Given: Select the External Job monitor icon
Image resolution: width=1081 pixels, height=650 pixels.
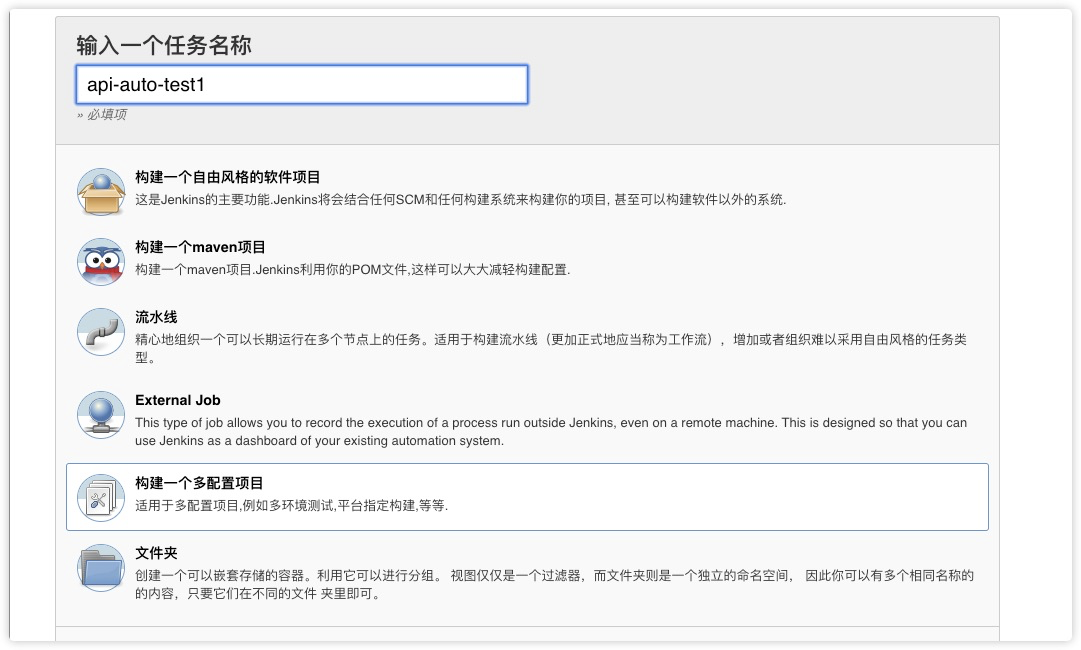Looking at the screenshot, I should 101,415.
